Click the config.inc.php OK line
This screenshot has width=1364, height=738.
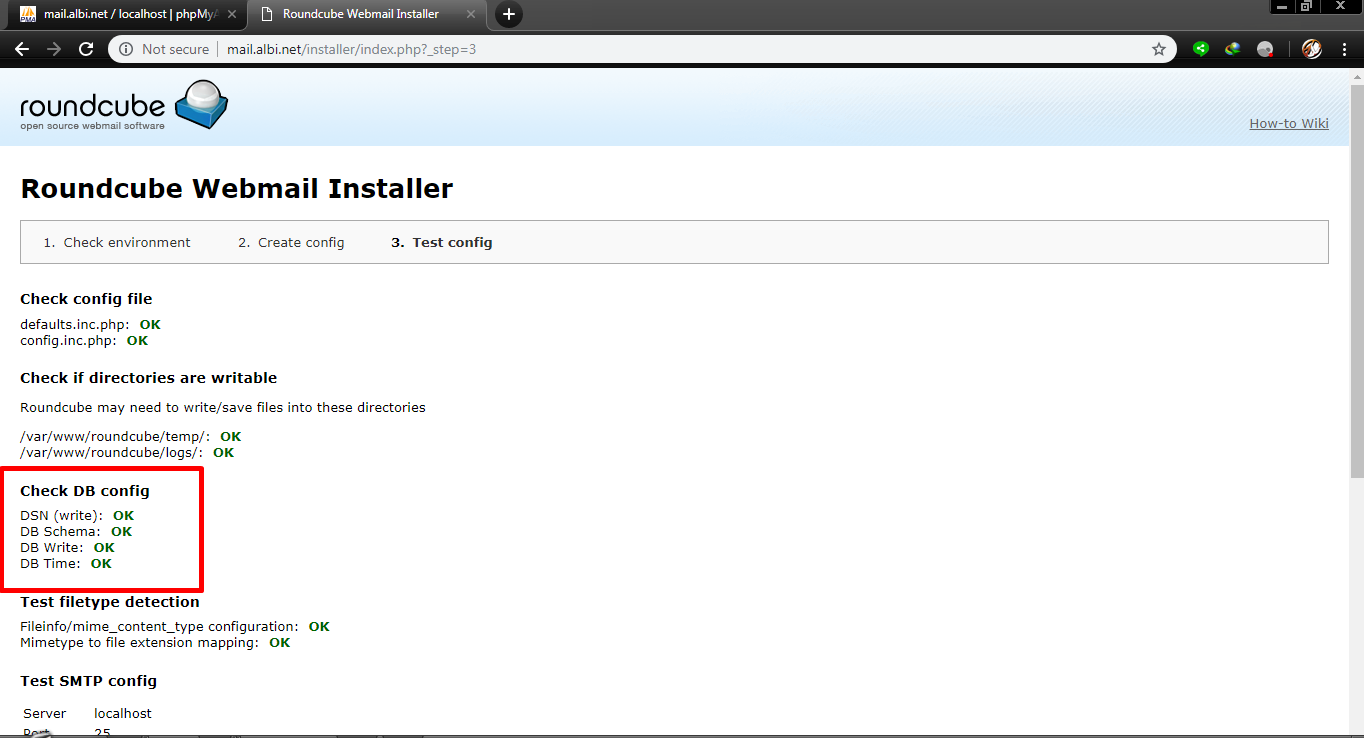tap(84, 340)
